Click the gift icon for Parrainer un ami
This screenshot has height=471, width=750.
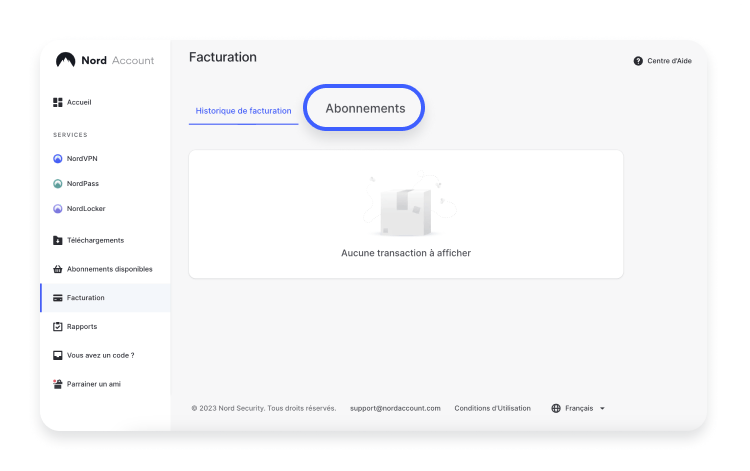coord(58,384)
